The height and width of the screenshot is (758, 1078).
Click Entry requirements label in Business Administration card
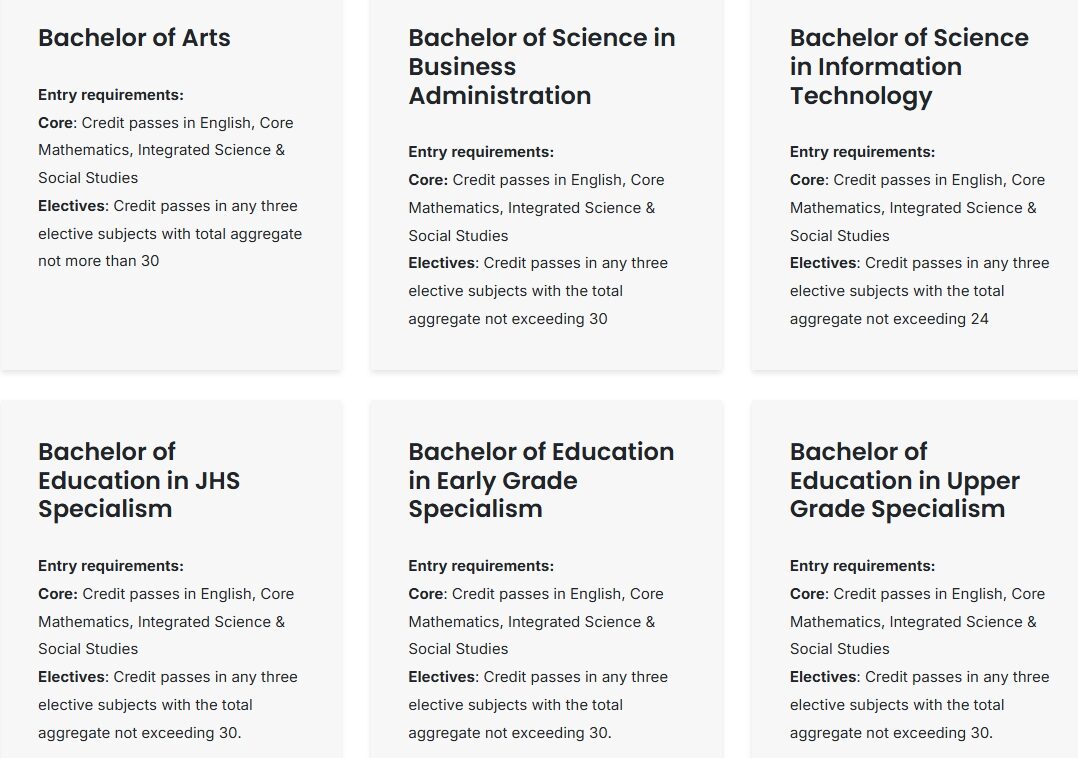pyautogui.click(x=481, y=152)
